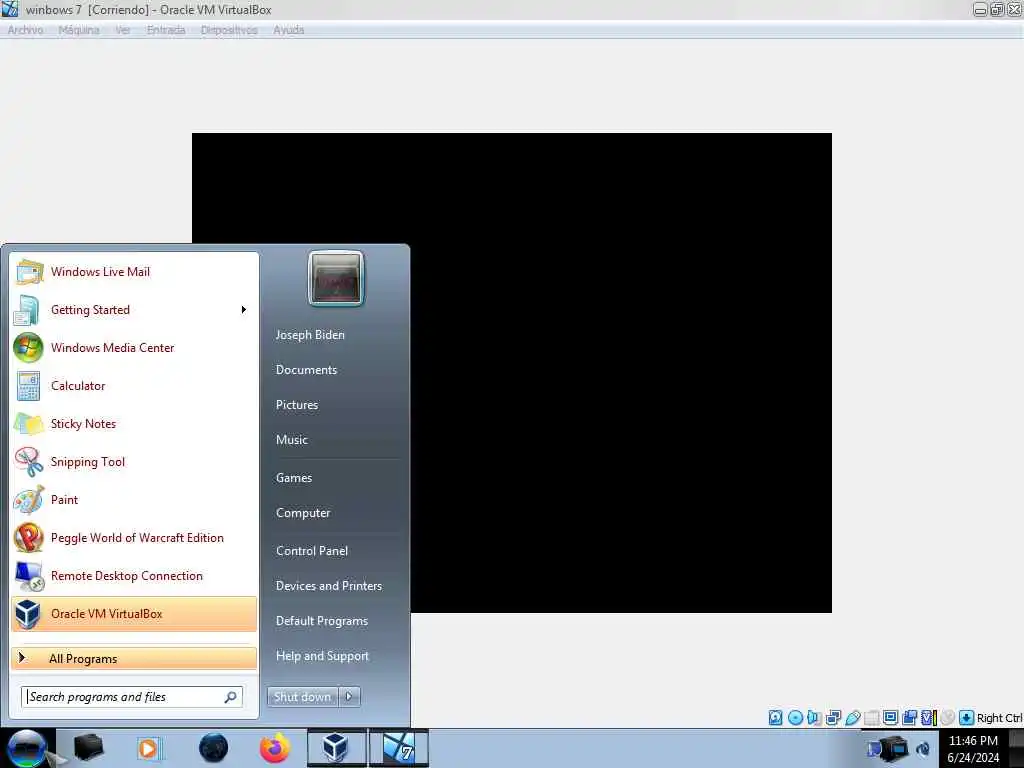1024x768 pixels.
Task: Click the swirl tray icon beside the clock
Action: point(923,749)
